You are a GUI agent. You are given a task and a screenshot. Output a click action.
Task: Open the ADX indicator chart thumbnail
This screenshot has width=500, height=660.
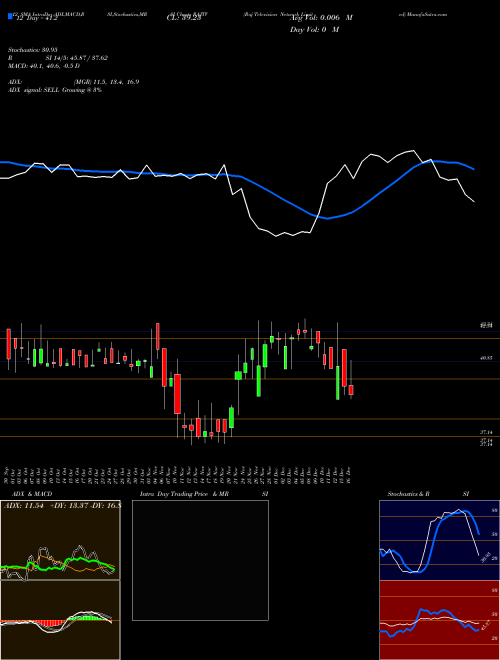60,540
